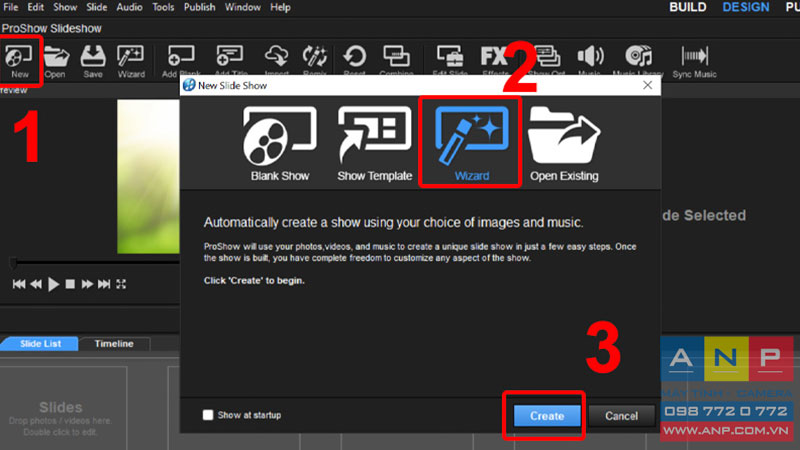
Task: Open the Audio menu
Action: pyautogui.click(x=130, y=7)
